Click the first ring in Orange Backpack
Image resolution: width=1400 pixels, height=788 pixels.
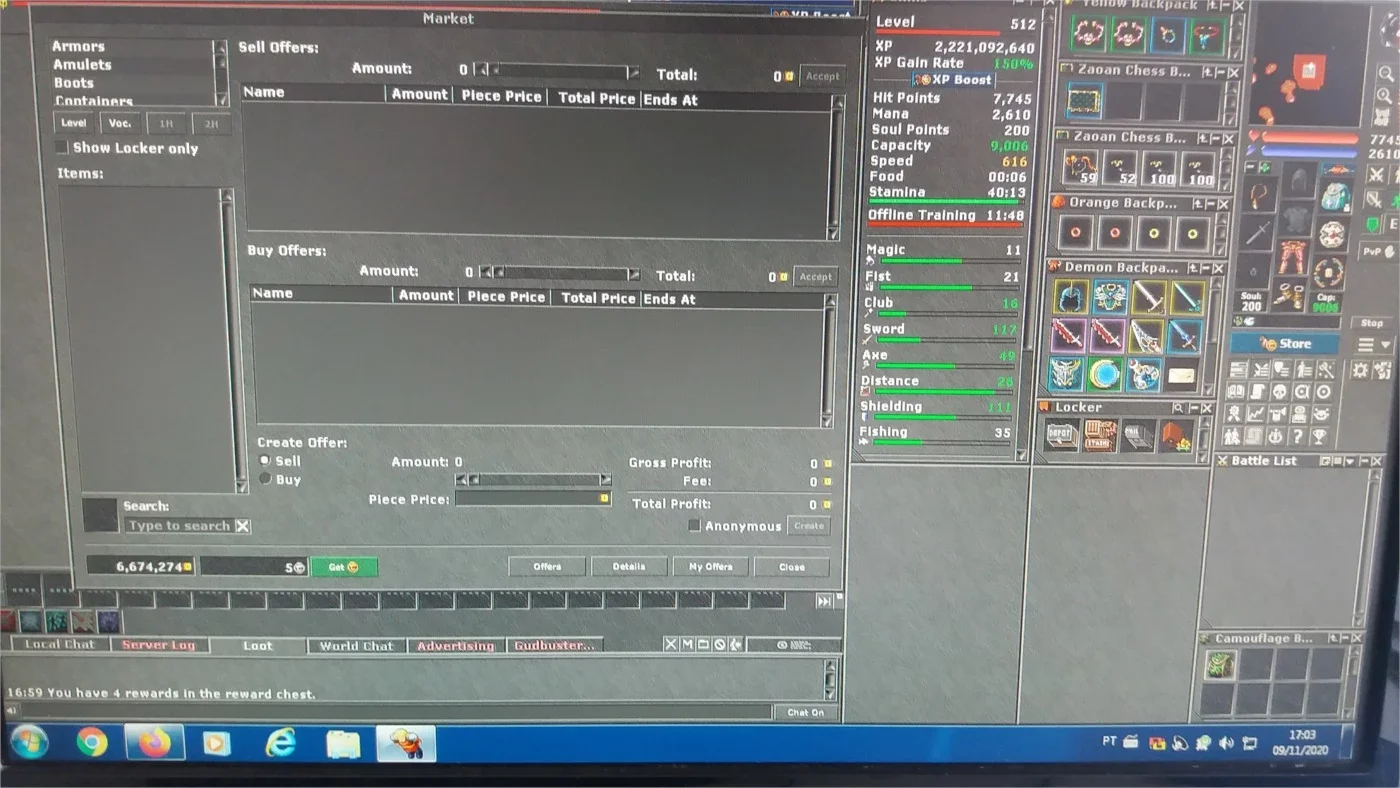[1076, 233]
